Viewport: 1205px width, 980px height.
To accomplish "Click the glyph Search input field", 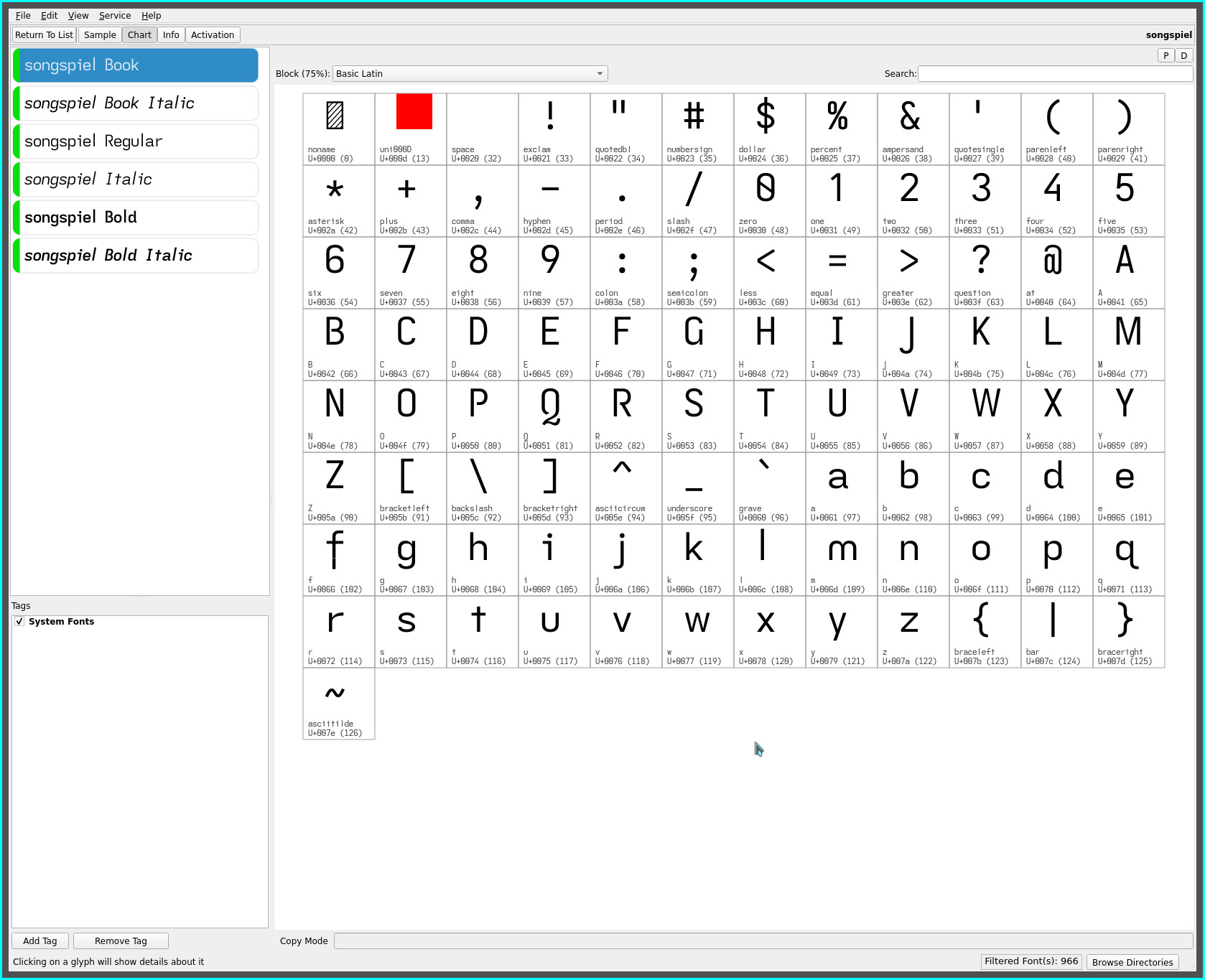I will click(1054, 74).
